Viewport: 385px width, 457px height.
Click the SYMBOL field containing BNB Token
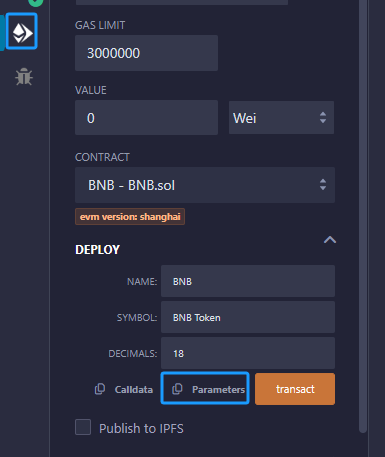[x=248, y=317]
